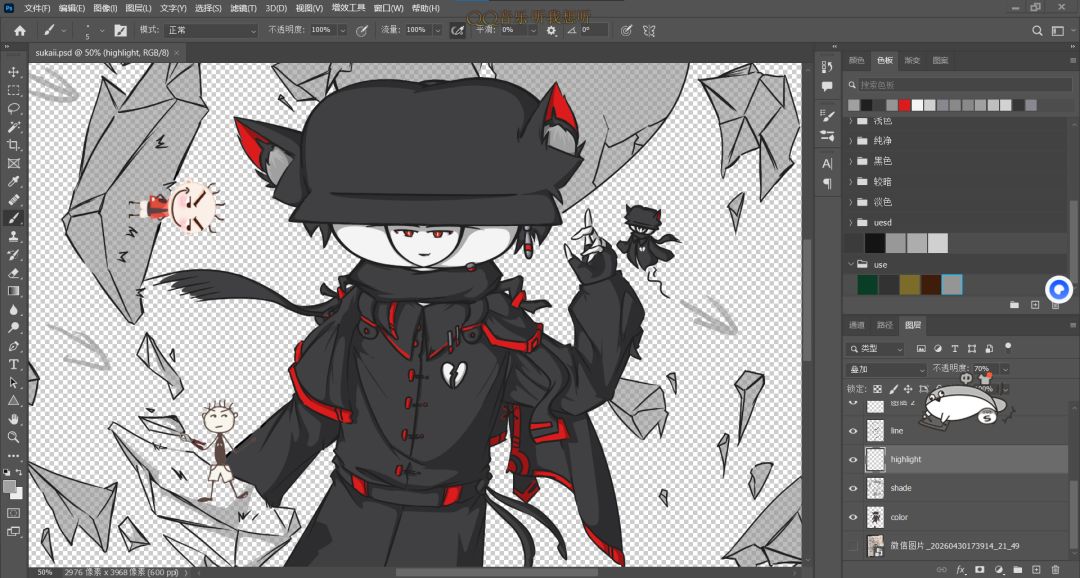Screen dimensions: 1080x578
Task: Open the brush smoothing gear settings
Action: [x=551, y=30]
